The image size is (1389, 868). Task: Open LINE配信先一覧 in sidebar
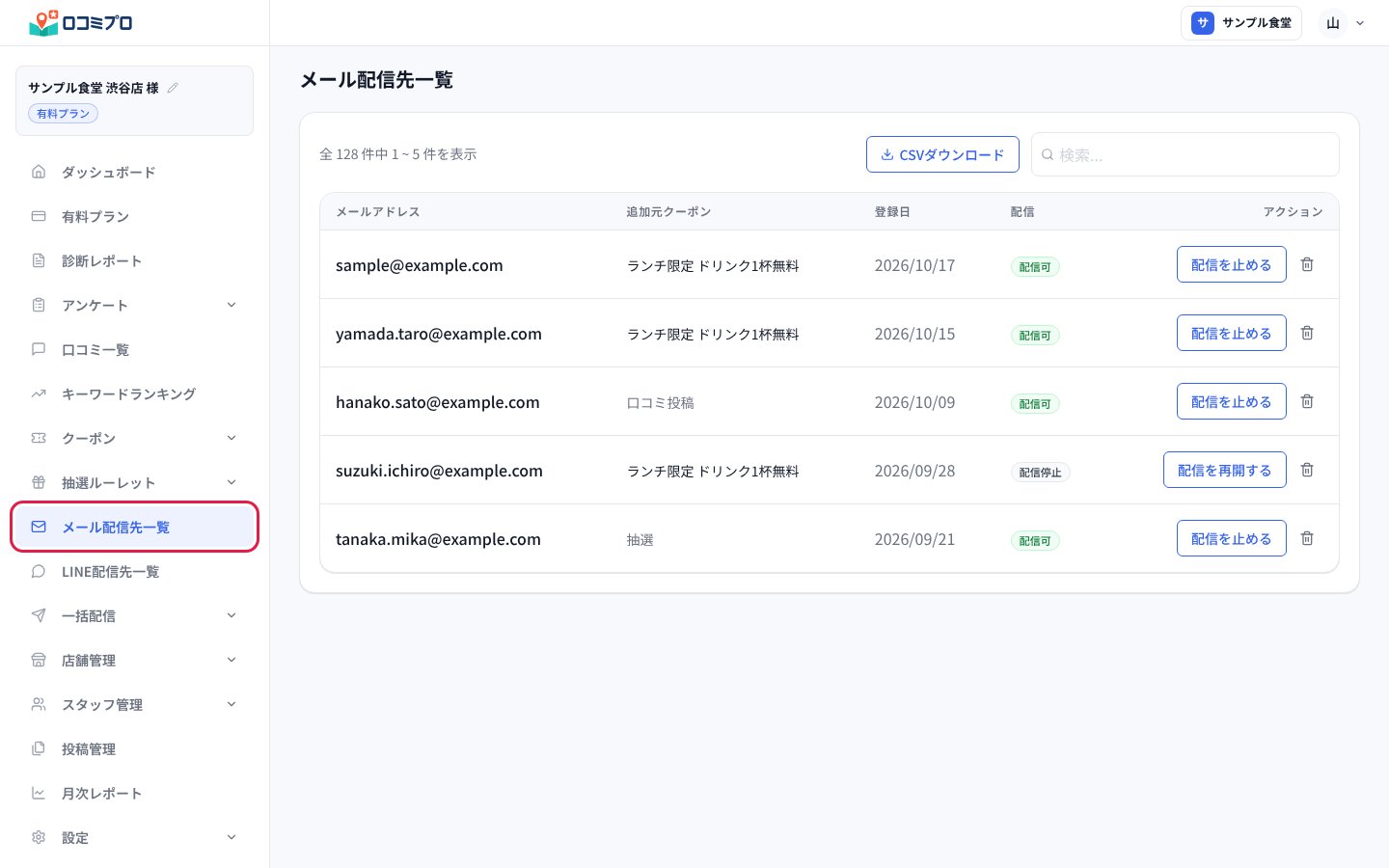click(135, 571)
